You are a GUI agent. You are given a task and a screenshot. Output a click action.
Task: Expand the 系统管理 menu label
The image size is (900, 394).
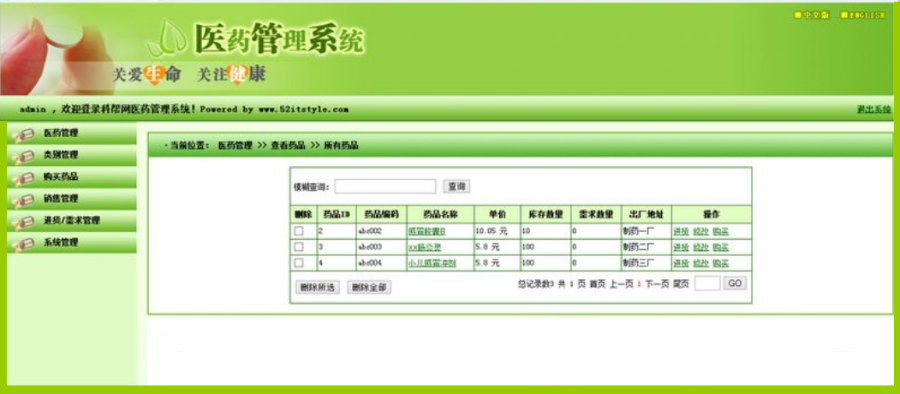[60, 242]
